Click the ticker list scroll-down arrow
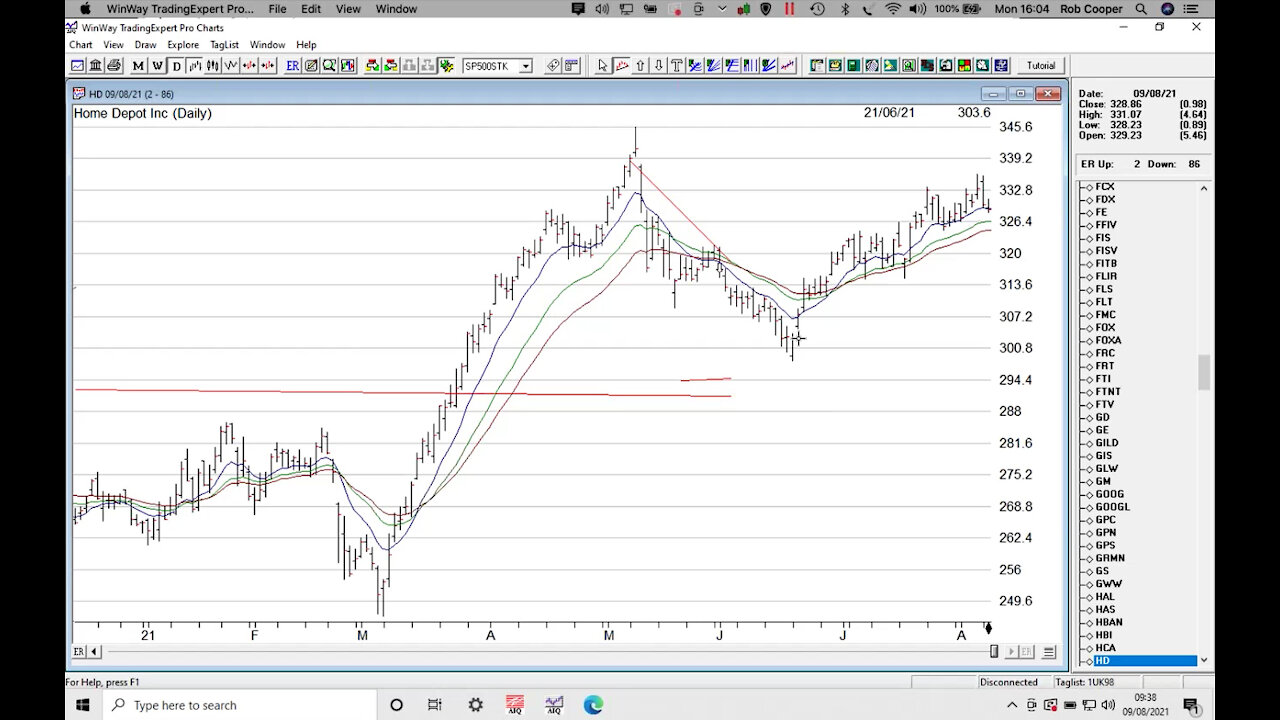The height and width of the screenshot is (720, 1280). 1204,660
